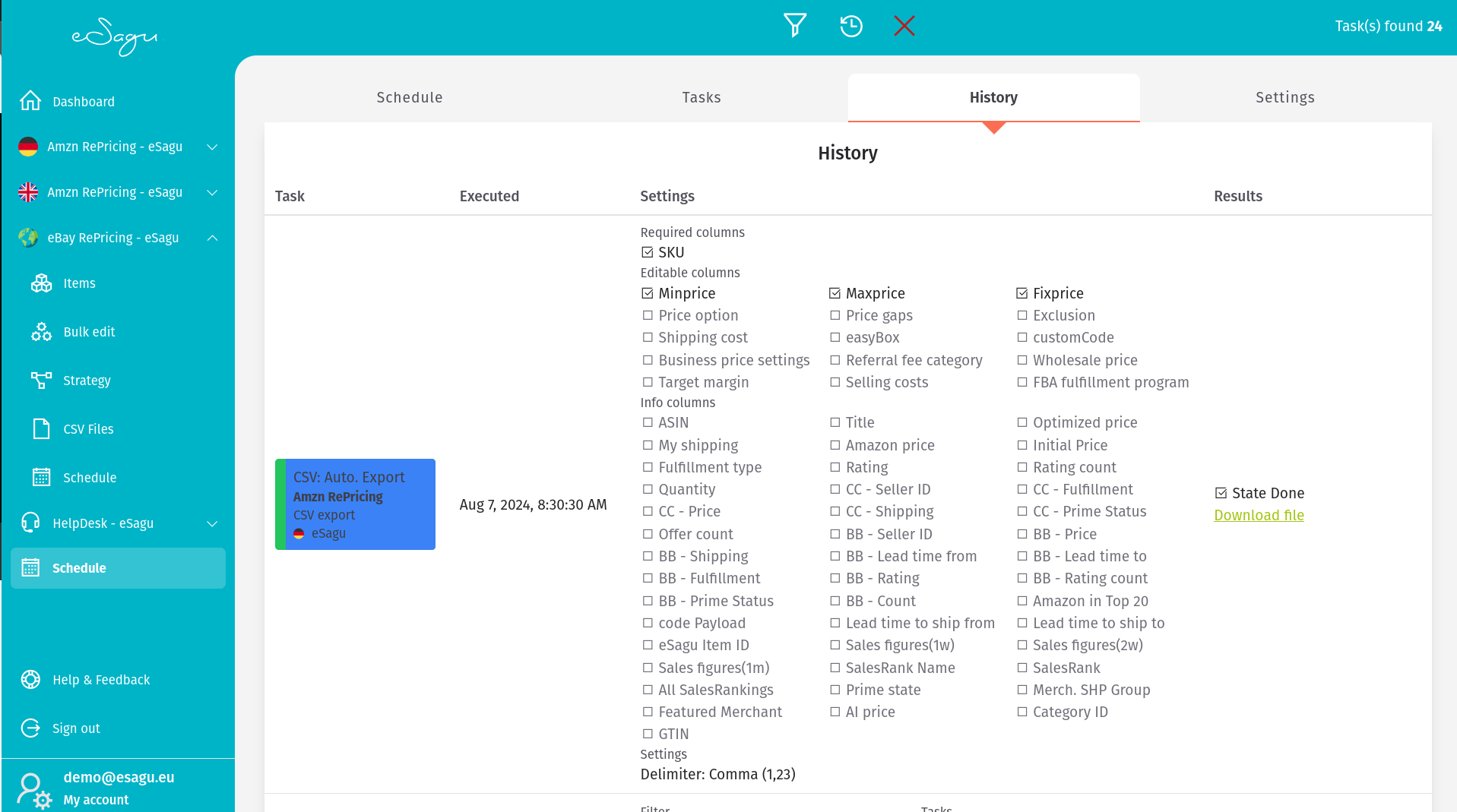This screenshot has height=812, width=1457.
Task: Toggle the Fixprice checkbox
Action: click(x=1022, y=293)
